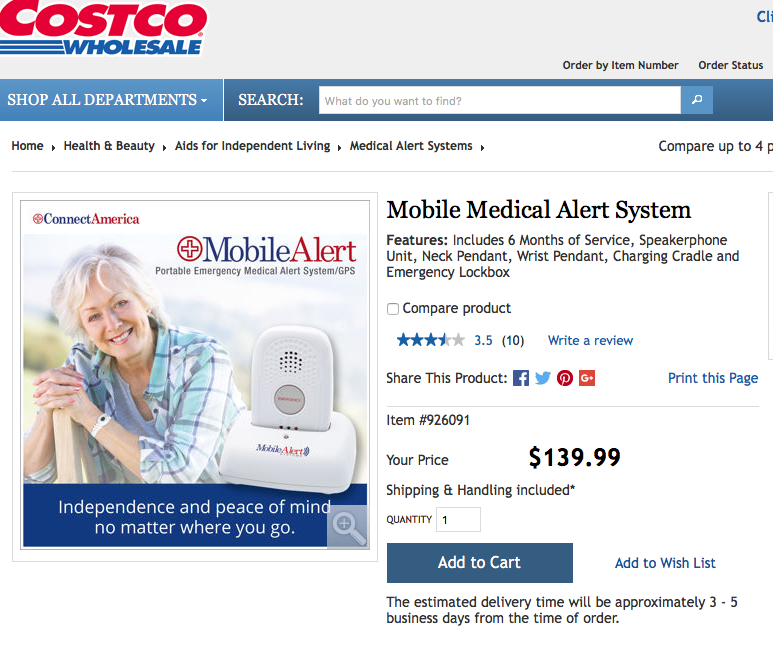
Task: Share product on Pinterest
Action: pos(565,378)
